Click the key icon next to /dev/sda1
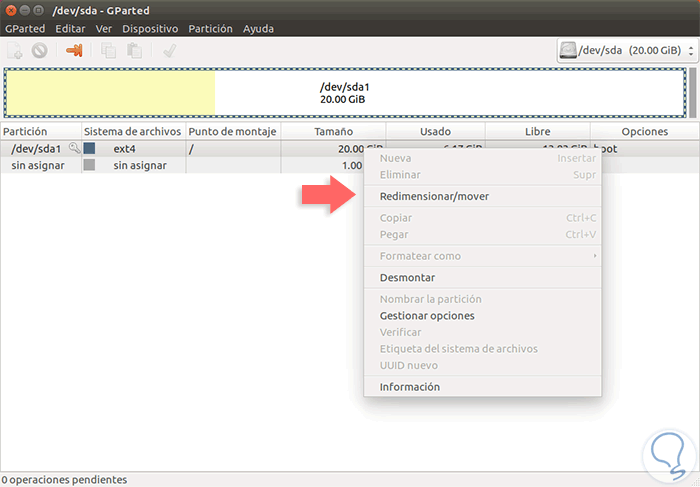 click(x=74, y=148)
